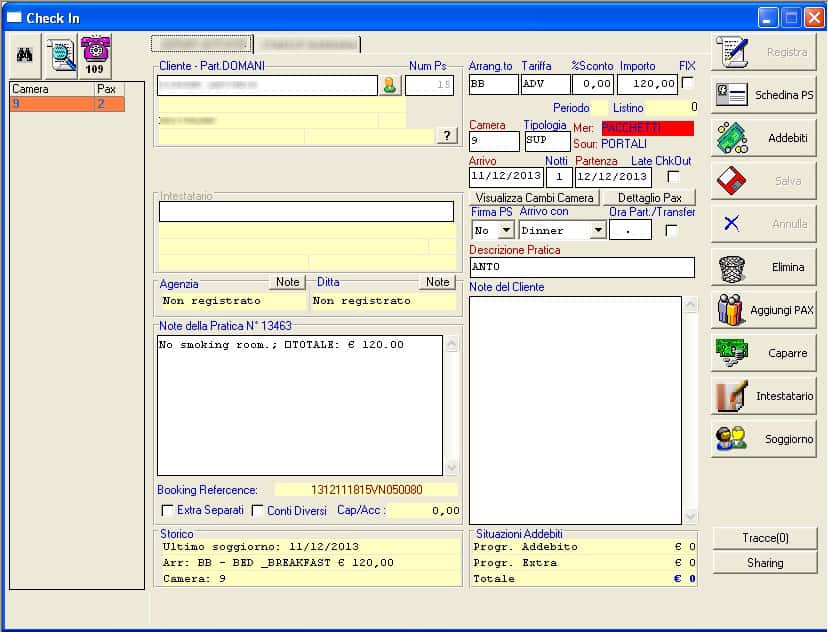
Task: Check the Extra Separati option
Action: click(x=168, y=511)
